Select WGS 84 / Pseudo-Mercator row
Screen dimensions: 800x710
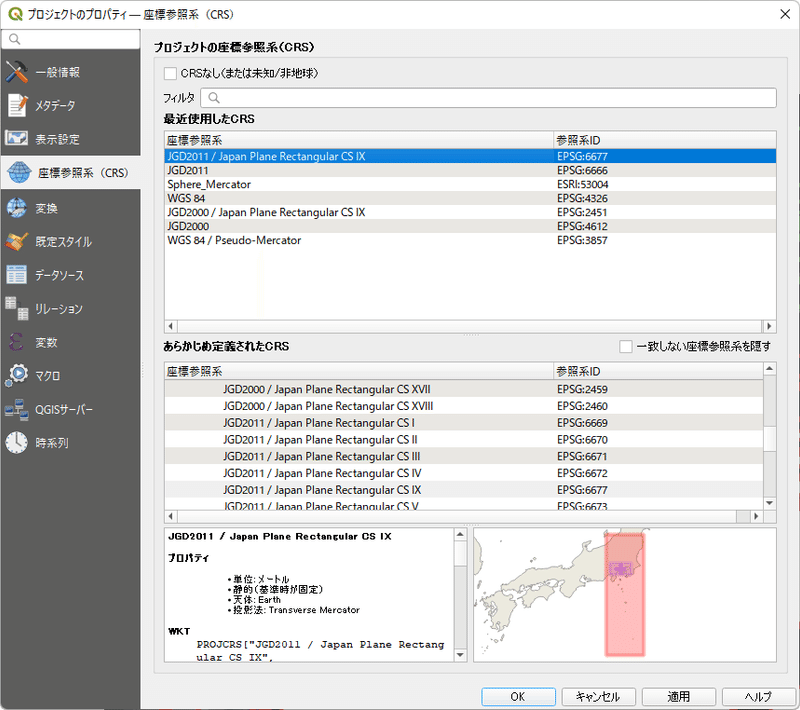tap(470, 240)
